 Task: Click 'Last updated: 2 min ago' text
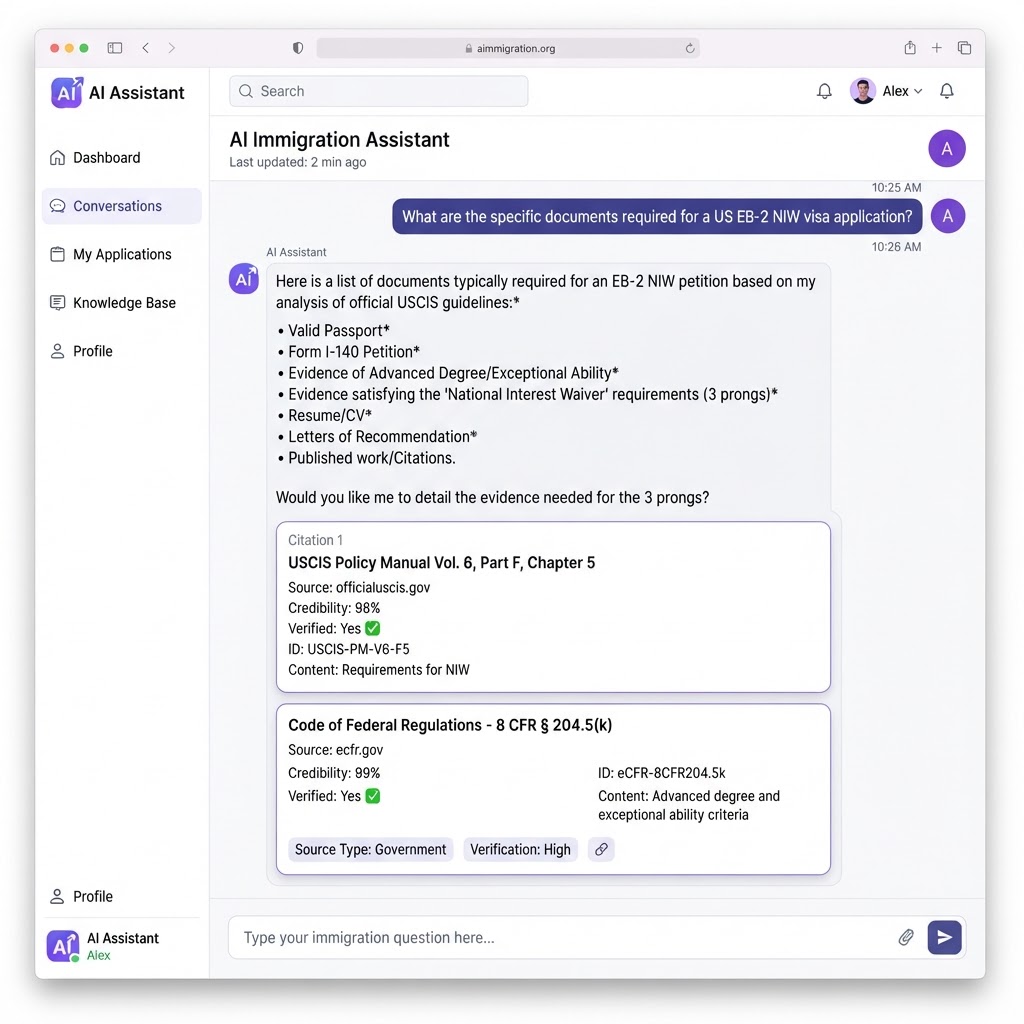[x=297, y=162]
